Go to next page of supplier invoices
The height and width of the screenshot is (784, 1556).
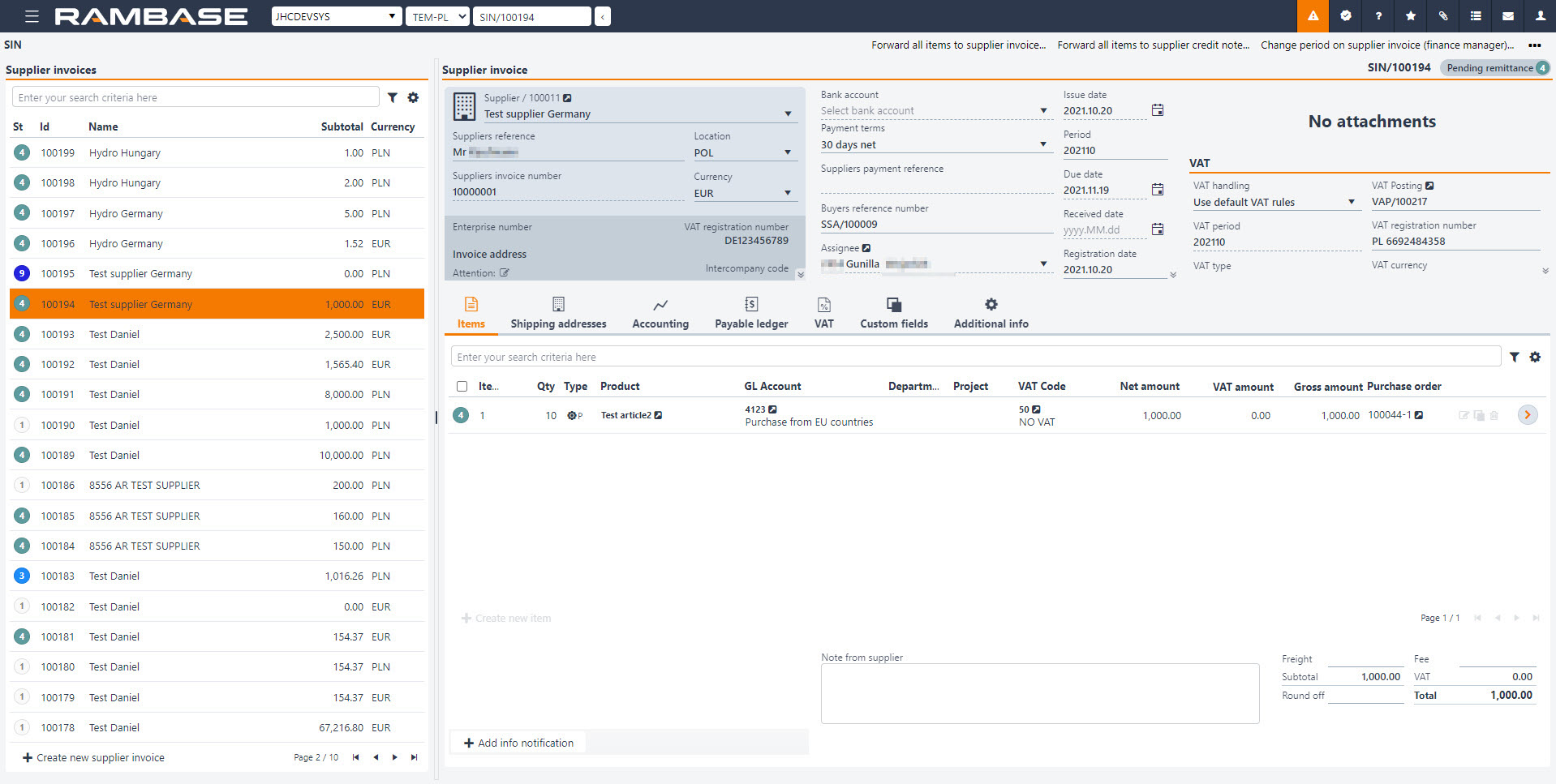395,757
